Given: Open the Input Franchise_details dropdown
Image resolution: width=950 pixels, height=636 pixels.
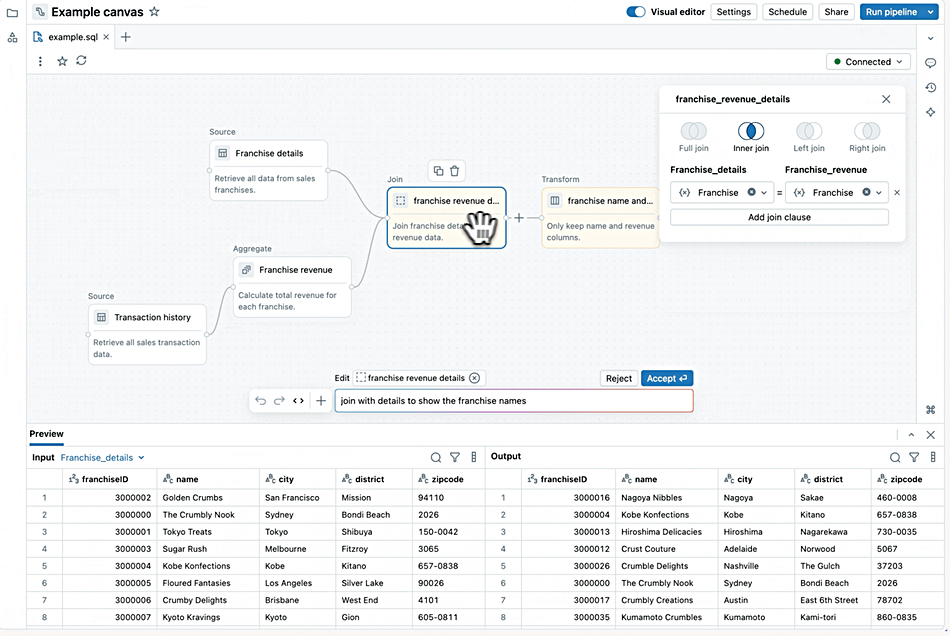Looking at the screenshot, I should tap(102, 457).
